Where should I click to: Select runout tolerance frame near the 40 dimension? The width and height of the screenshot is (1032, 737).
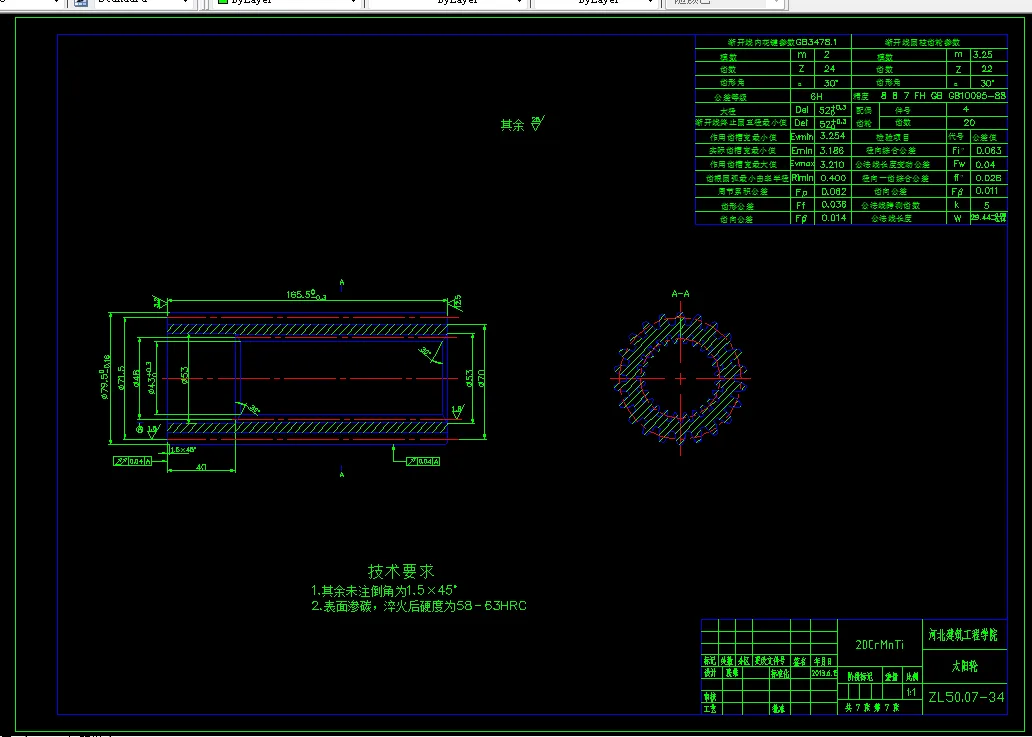[133, 461]
